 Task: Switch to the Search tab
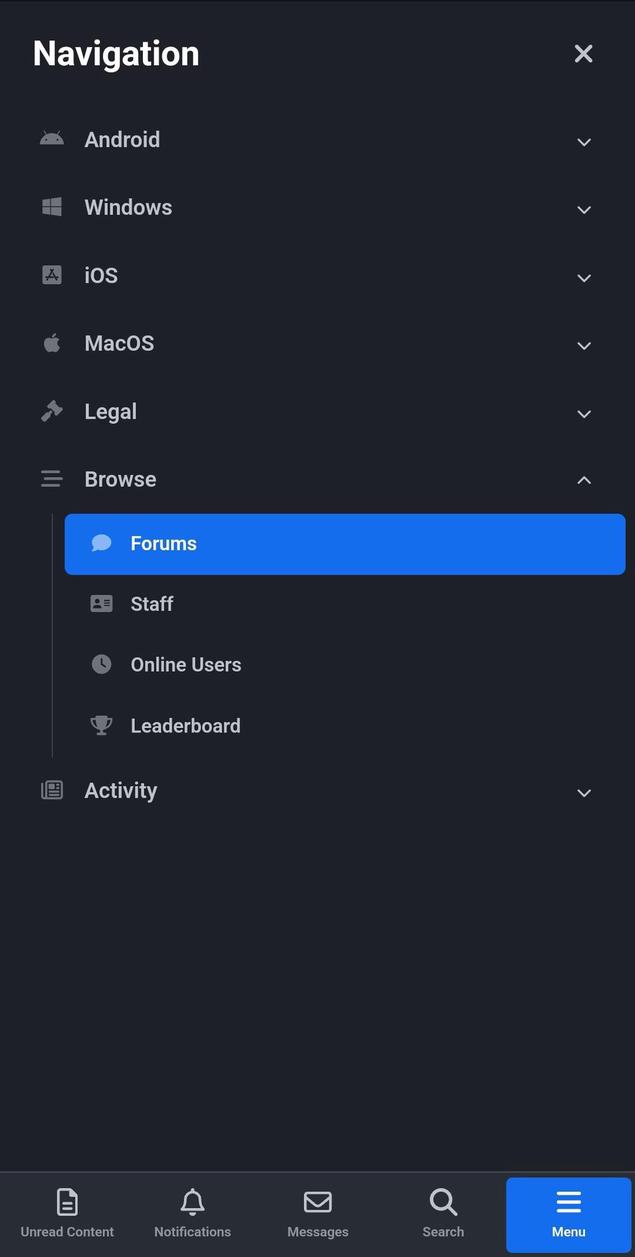click(443, 1214)
